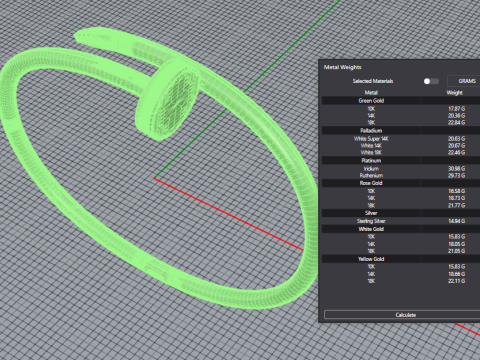Viewport: 480px width, 360px height.
Task: Select the 14K row under Rose Gold
Action: [401, 198]
